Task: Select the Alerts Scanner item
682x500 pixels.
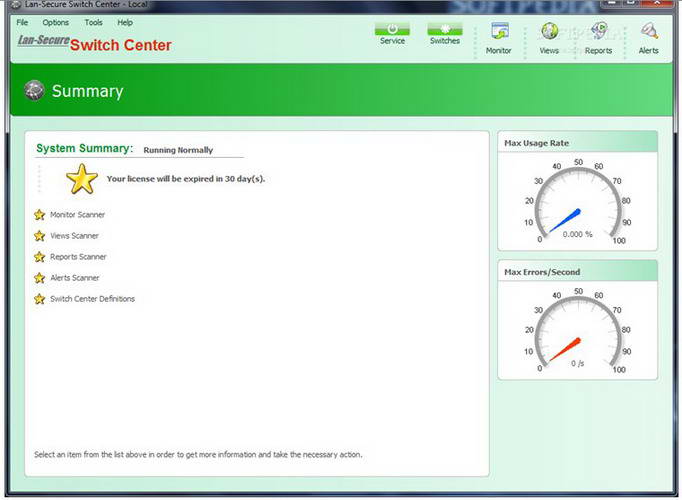Action: pos(75,278)
